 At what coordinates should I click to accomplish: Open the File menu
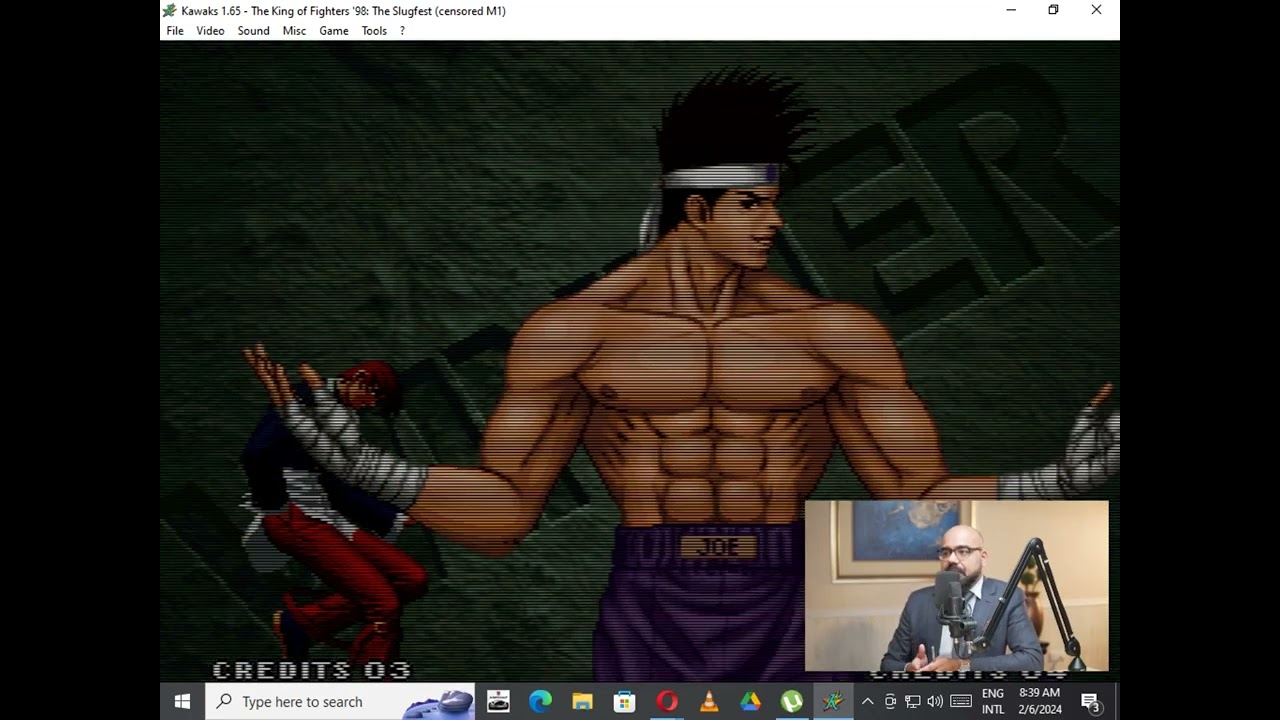click(175, 31)
